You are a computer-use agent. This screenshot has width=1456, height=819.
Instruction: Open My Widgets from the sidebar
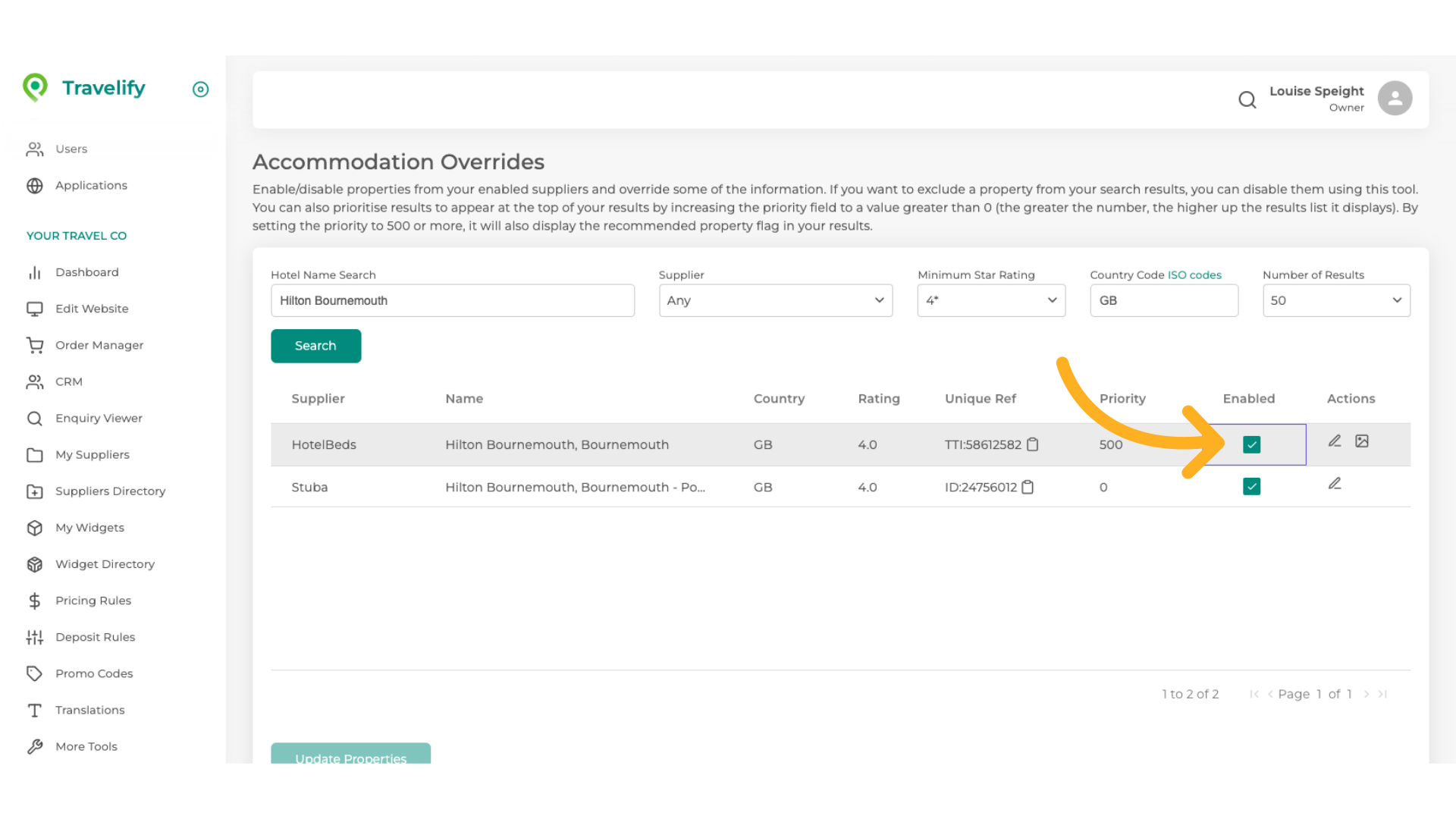pos(89,528)
